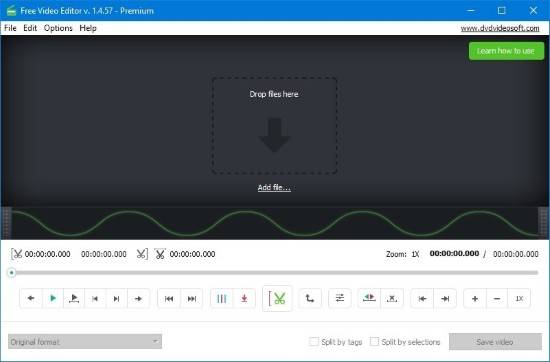Enable Split by selections checkbox
550x362 pixels.
click(375, 342)
